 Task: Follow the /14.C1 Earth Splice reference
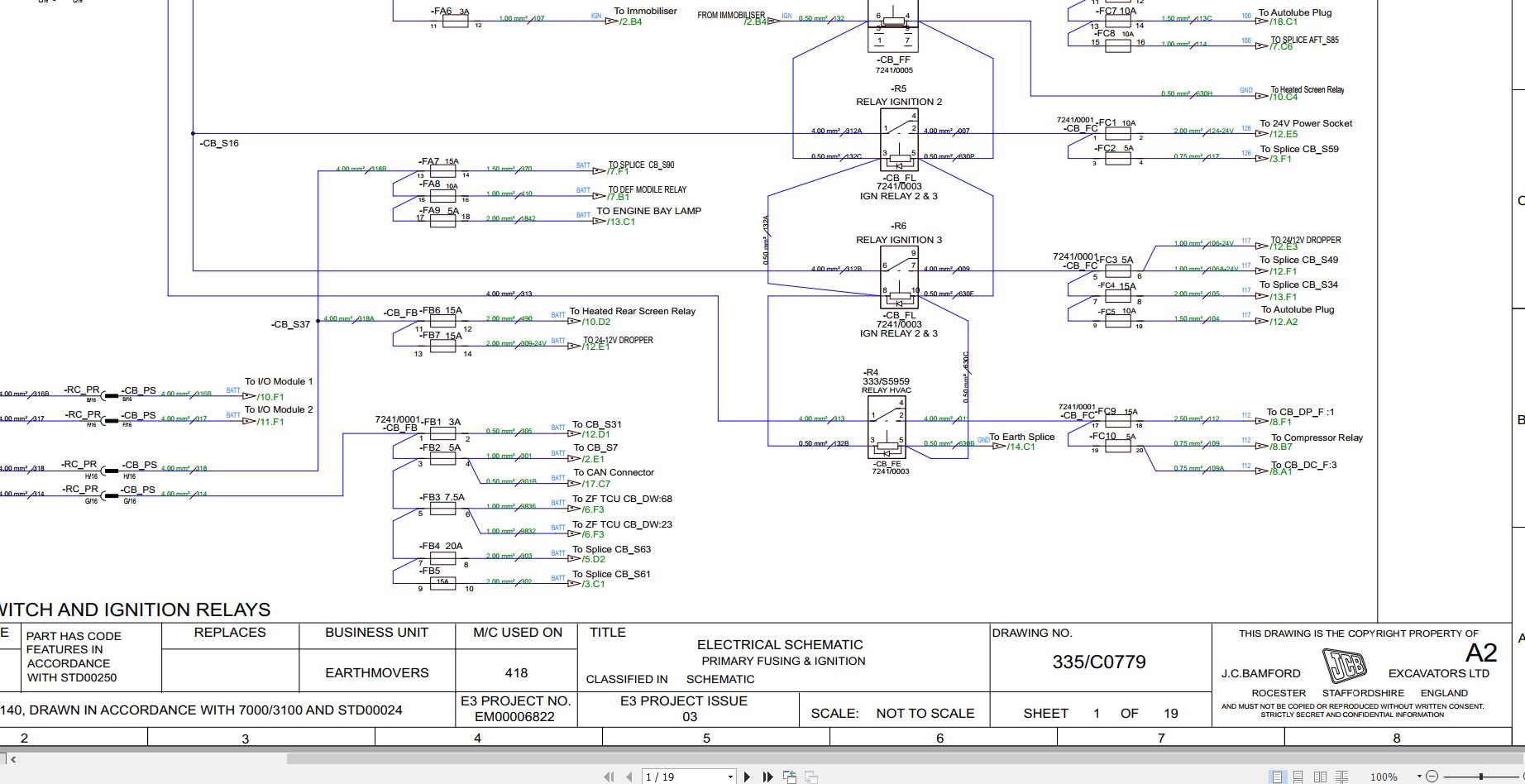(1021, 447)
